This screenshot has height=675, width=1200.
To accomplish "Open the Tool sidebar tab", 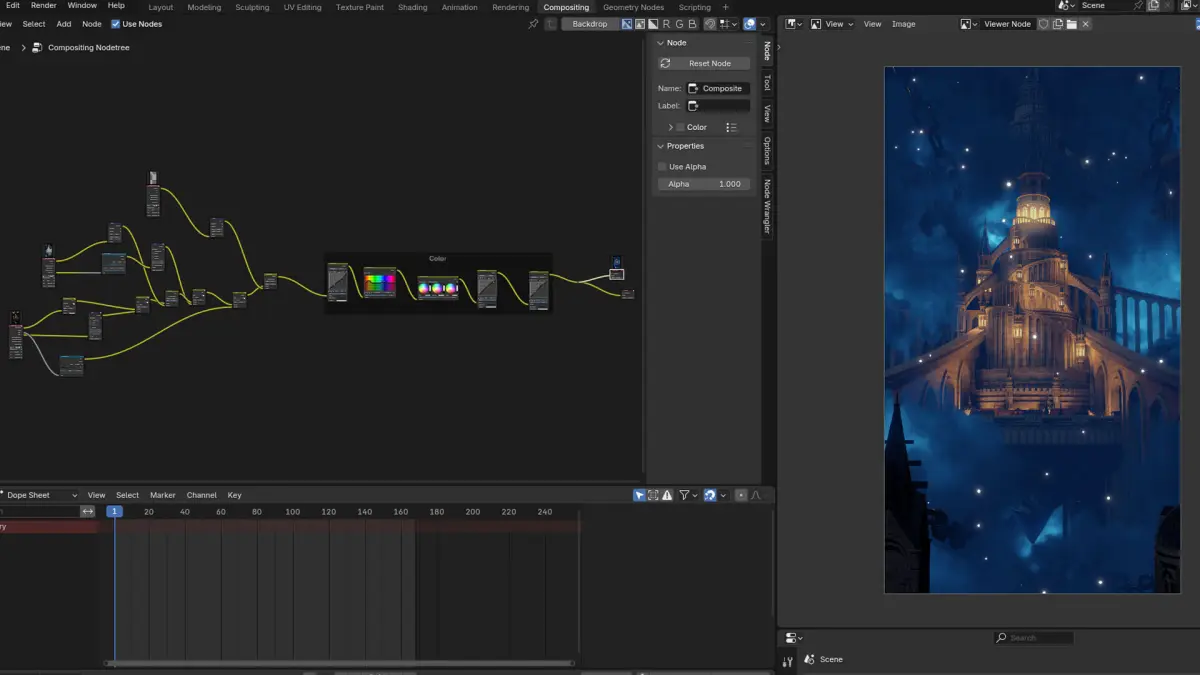I will pyautogui.click(x=767, y=83).
